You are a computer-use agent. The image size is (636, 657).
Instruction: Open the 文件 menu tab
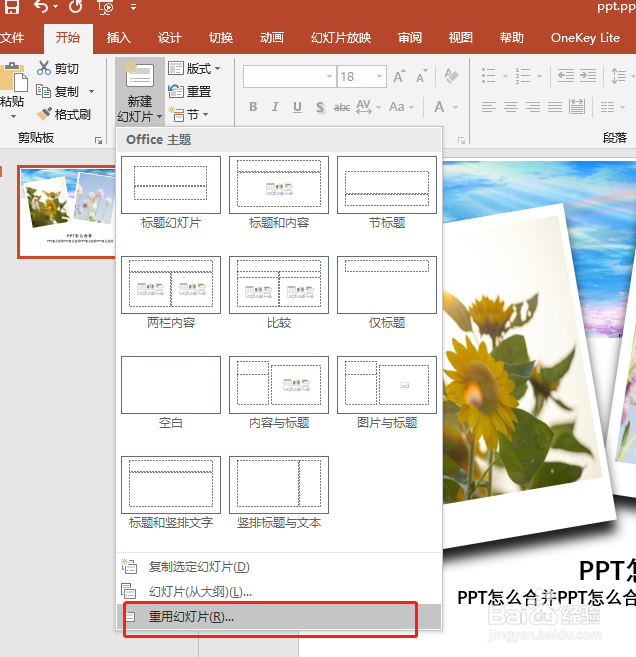(12, 38)
